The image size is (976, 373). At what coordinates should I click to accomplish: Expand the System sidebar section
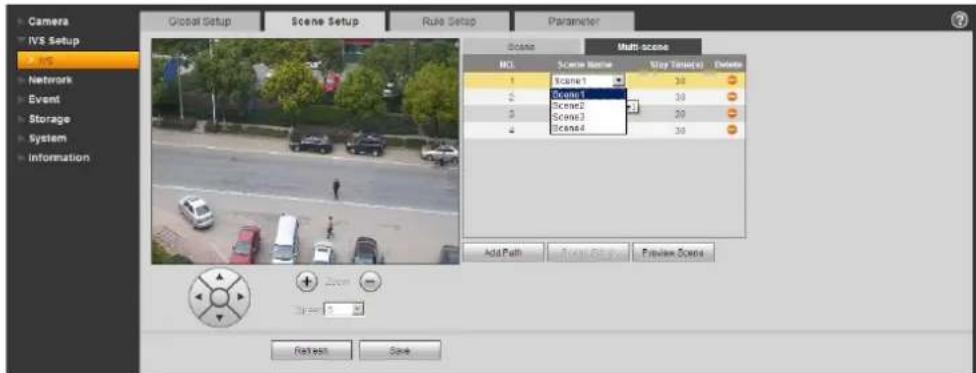[46, 138]
